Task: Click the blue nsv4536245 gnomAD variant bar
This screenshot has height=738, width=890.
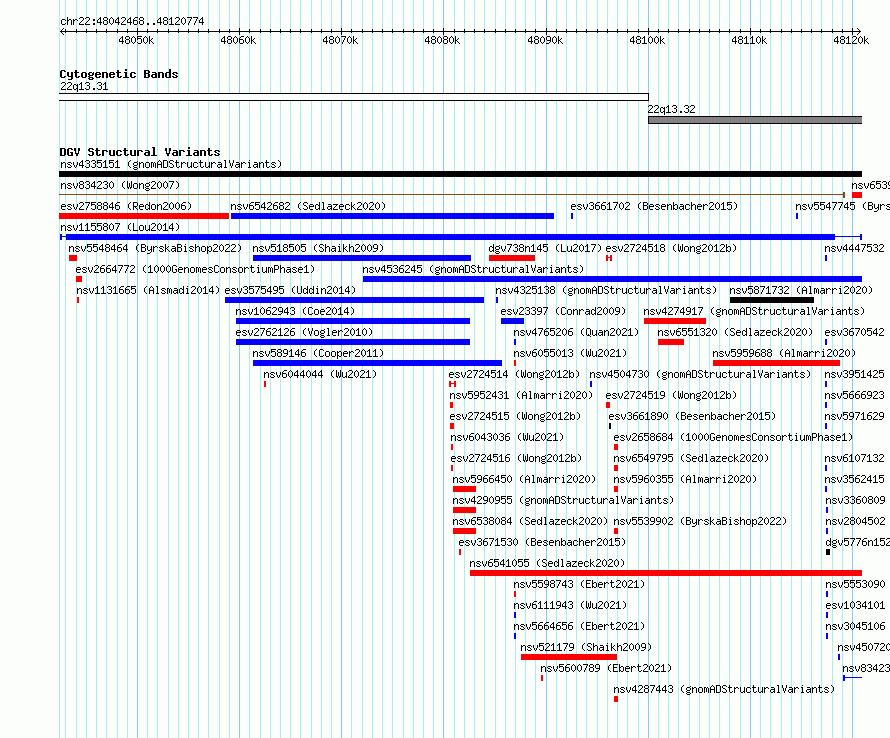Action: coord(612,279)
